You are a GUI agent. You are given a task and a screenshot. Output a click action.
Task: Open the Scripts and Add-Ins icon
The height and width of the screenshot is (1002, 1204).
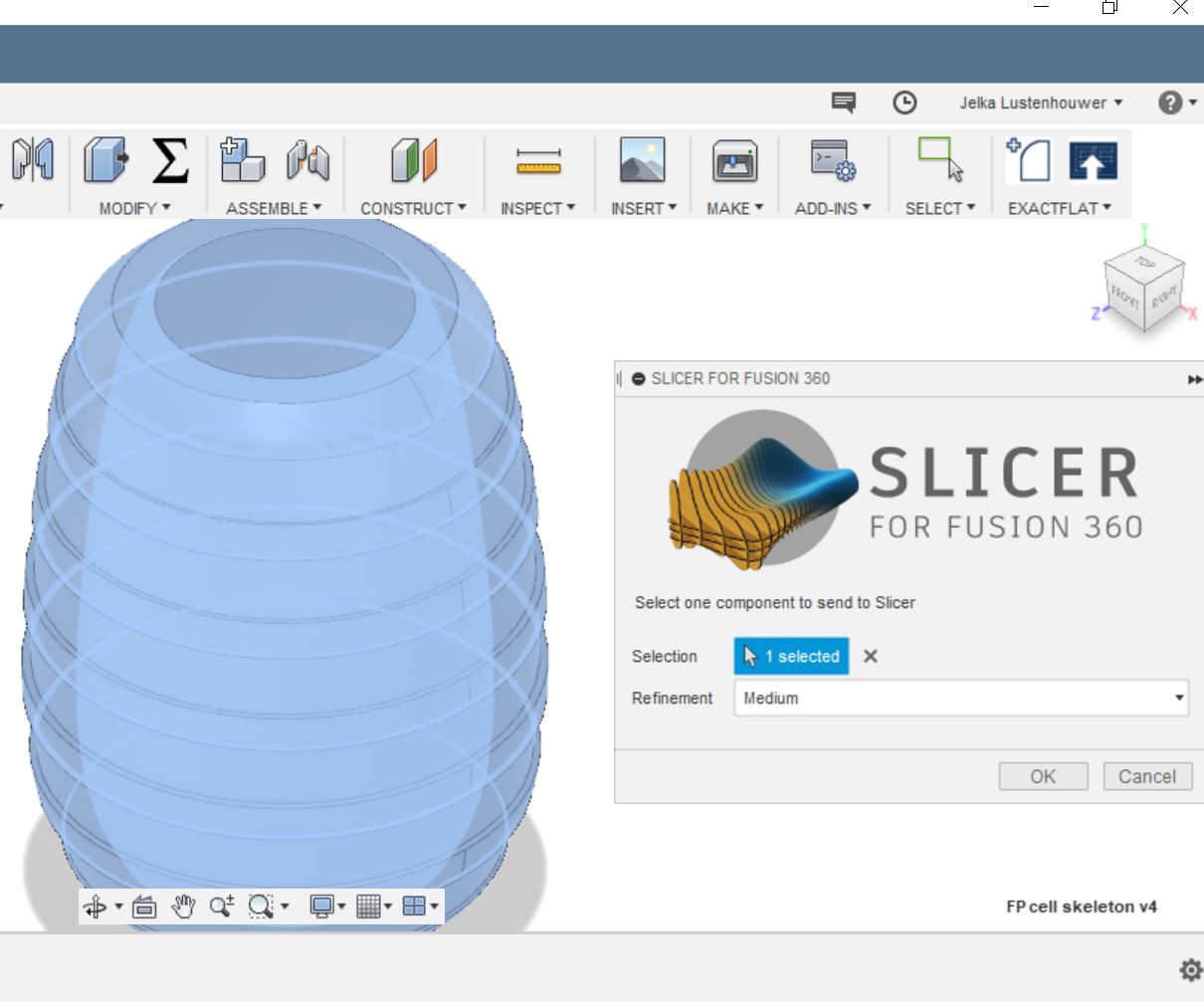tap(833, 160)
